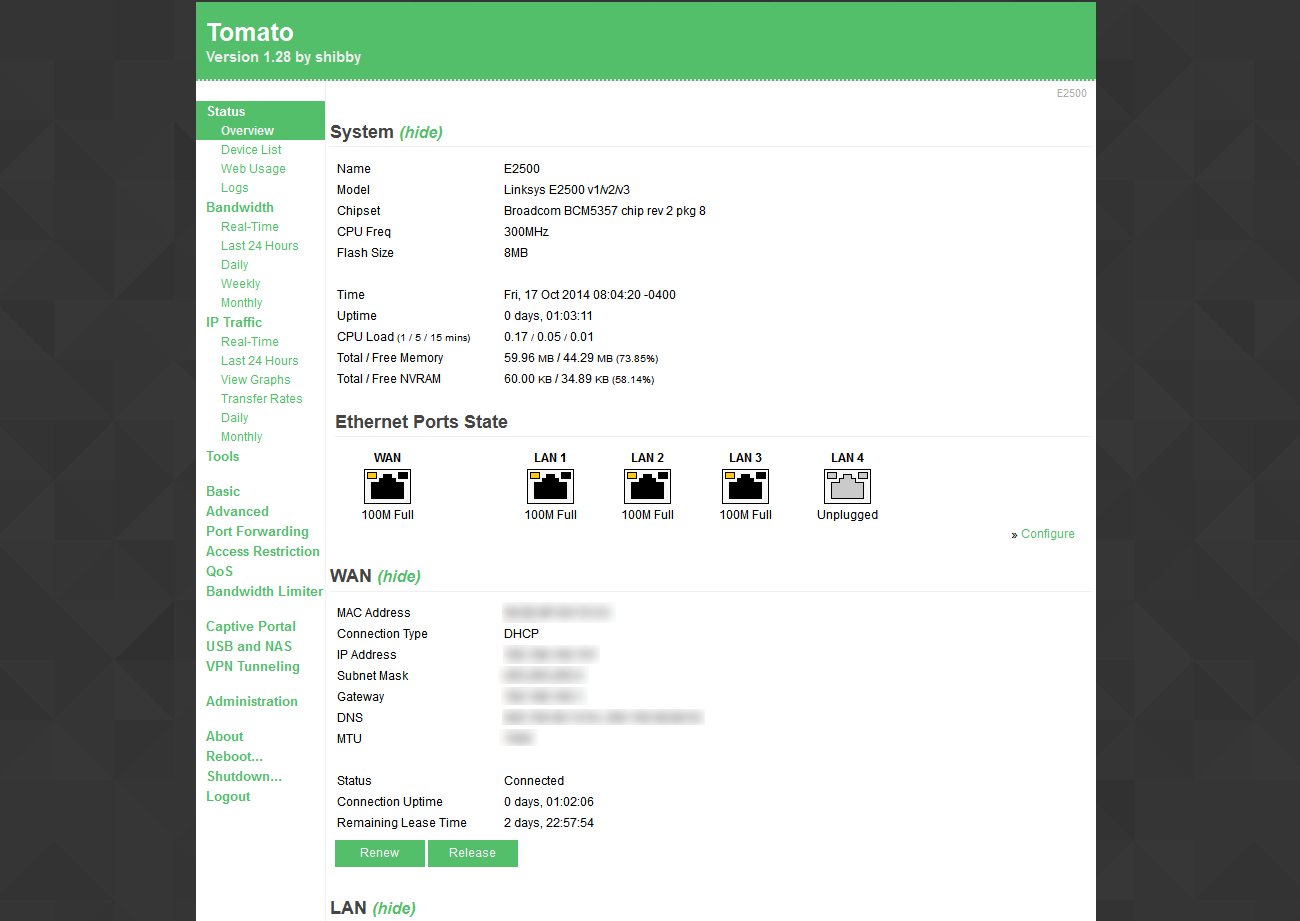The width and height of the screenshot is (1300, 921).
Task: Open the Status menu section
Action: coord(226,111)
